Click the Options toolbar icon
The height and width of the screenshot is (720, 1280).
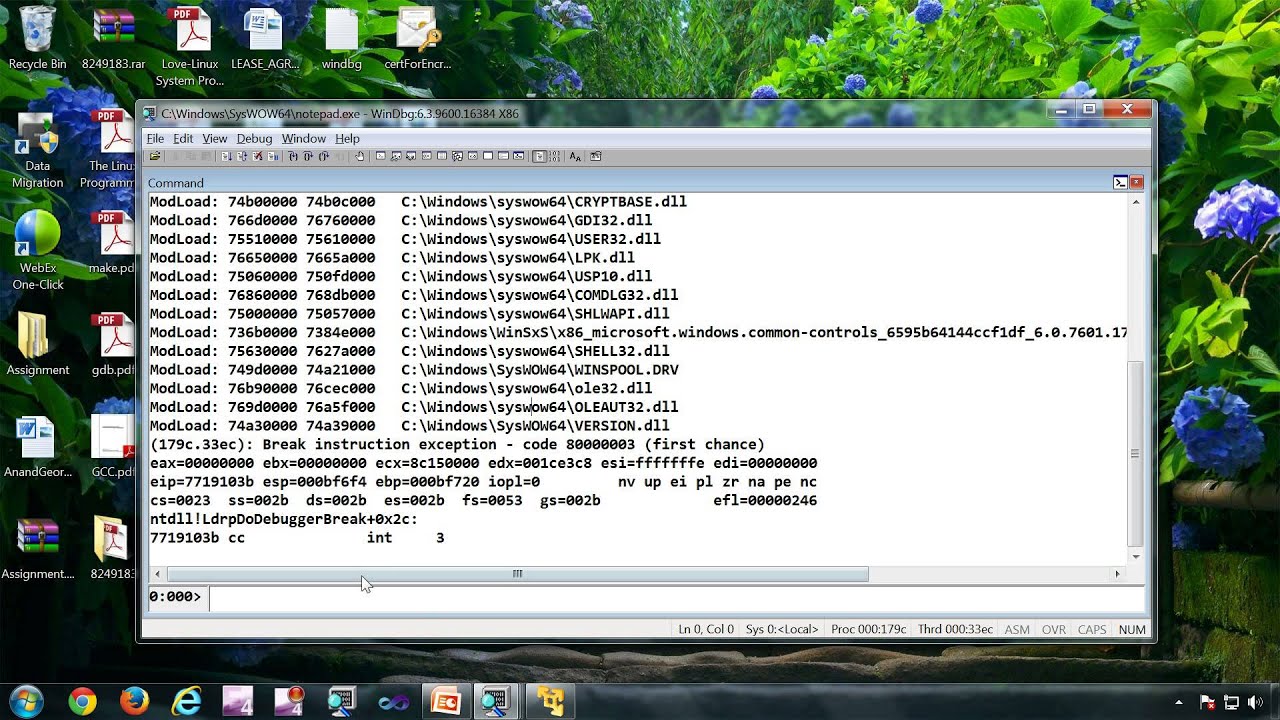(596, 156)
